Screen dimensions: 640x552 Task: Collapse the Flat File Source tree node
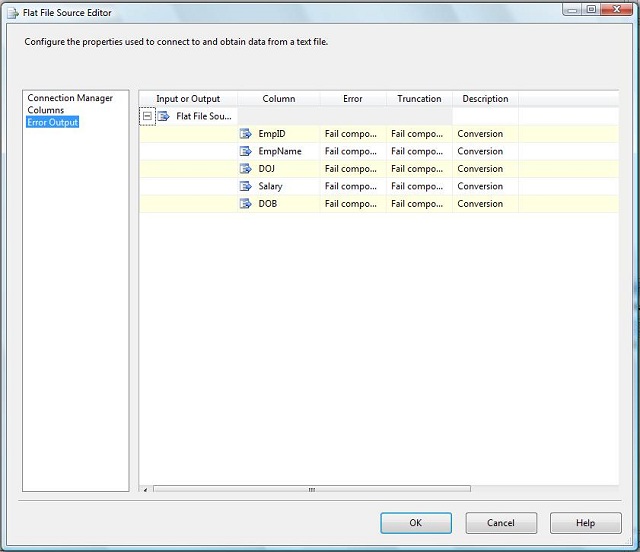click(x=147, y=116)
